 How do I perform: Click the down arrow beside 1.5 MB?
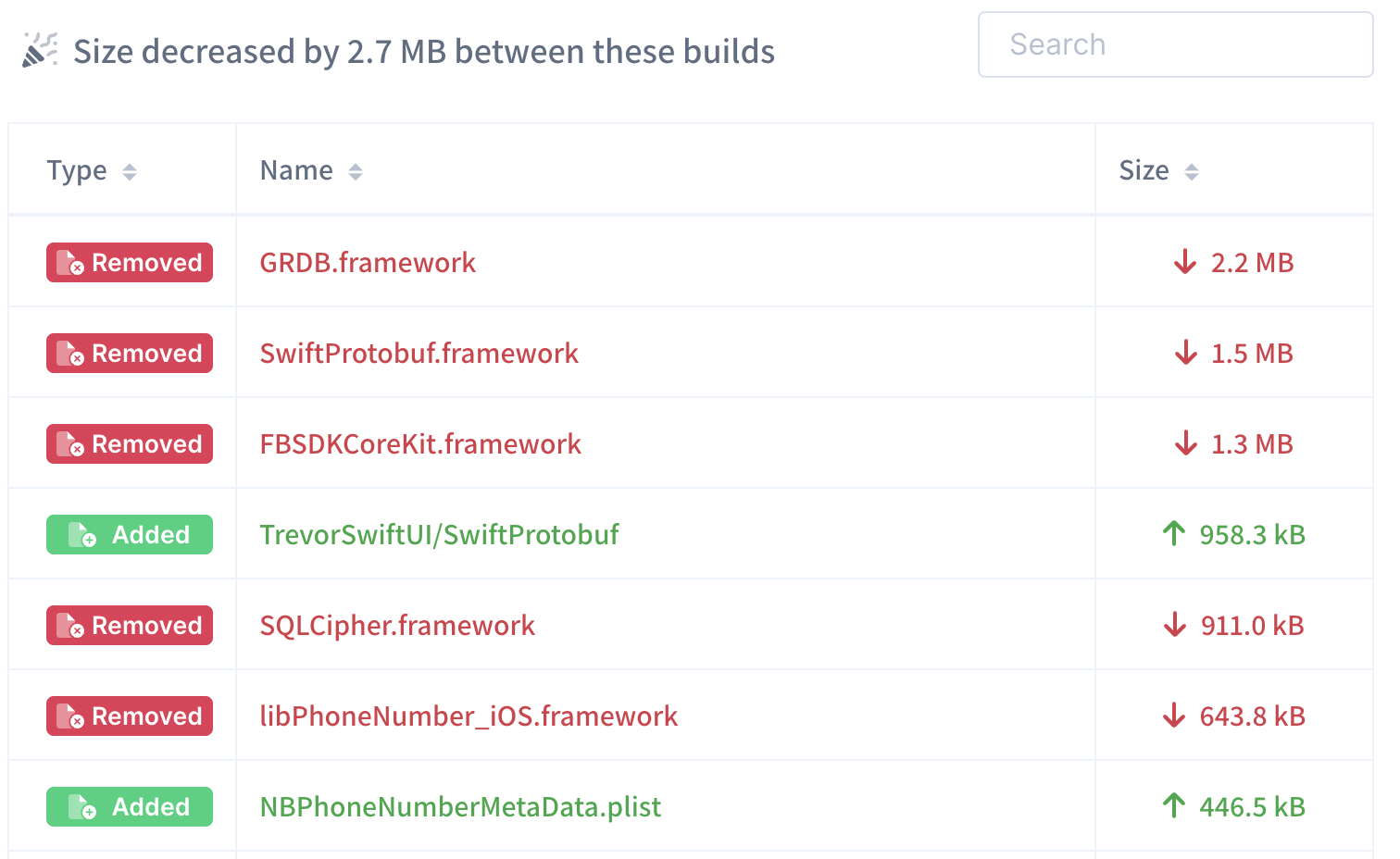pyautogui.click(x=1185, y=353)
